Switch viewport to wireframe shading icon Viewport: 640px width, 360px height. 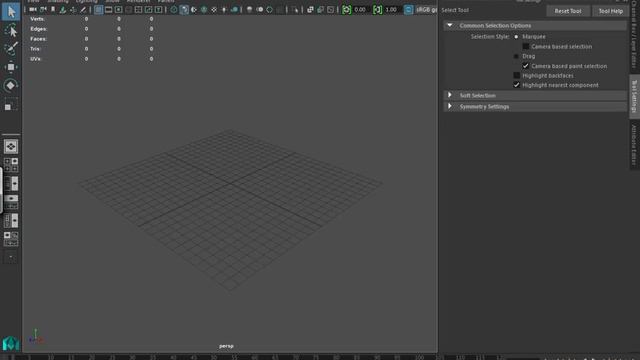tap(174, 9)
